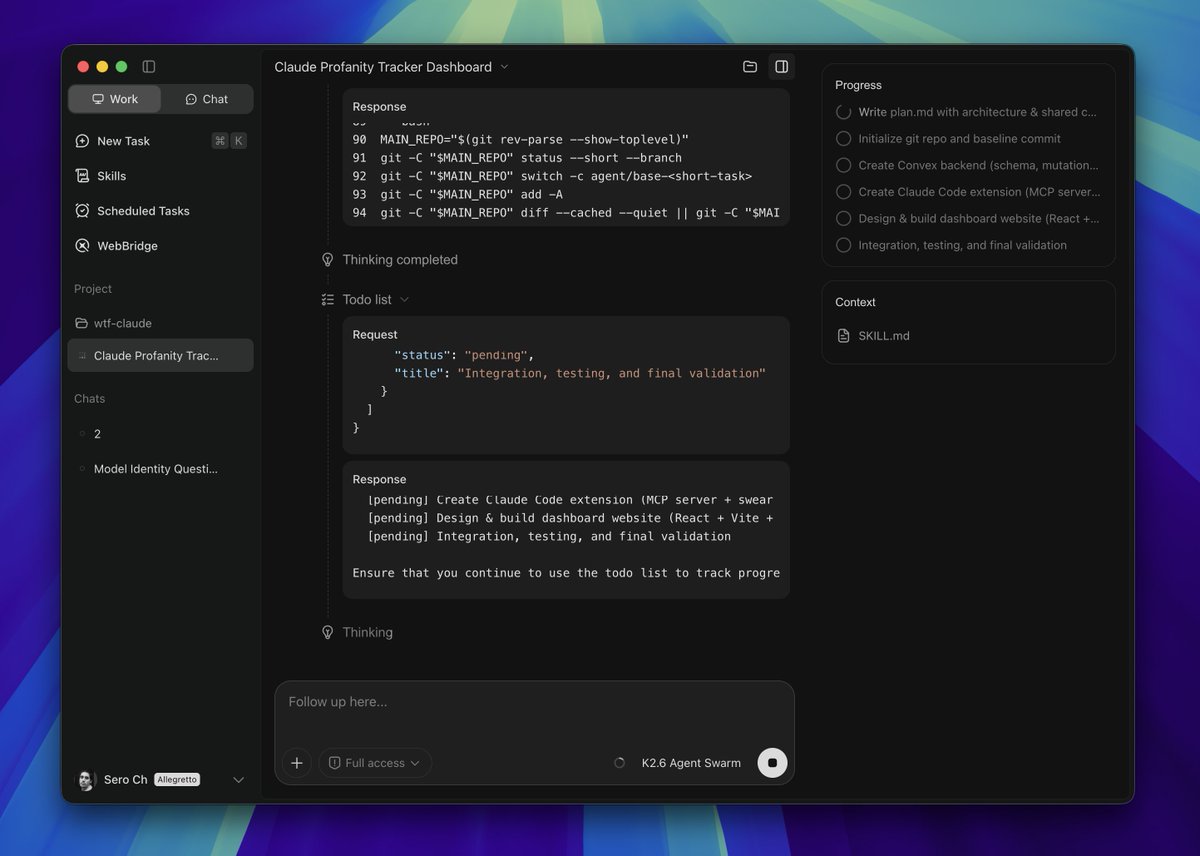Viewport: 1200px width, 856px height.
Task: Open the chat named 2
Action: point(160,434)
